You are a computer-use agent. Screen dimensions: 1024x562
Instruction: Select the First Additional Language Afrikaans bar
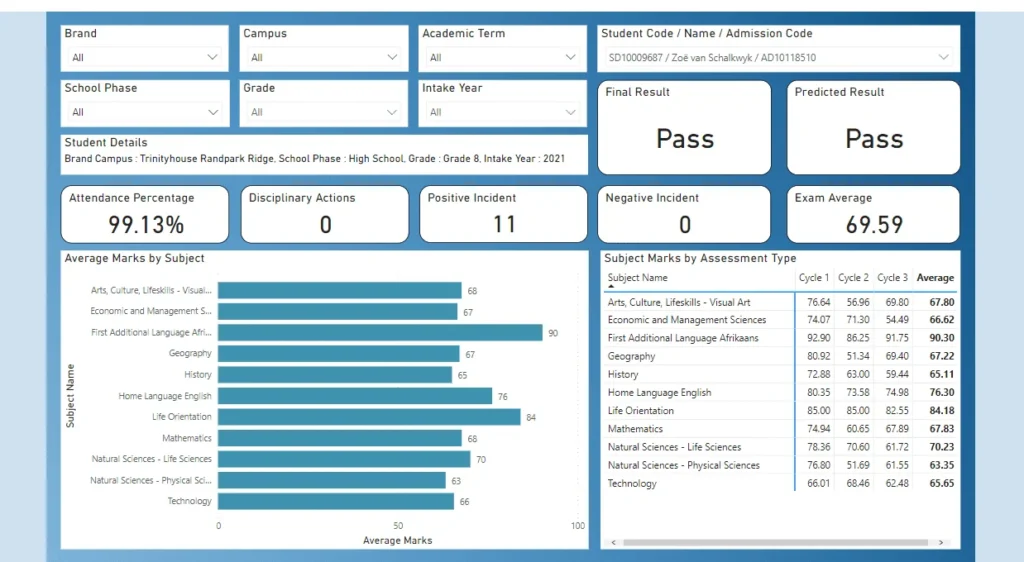(x=380, y=333)
